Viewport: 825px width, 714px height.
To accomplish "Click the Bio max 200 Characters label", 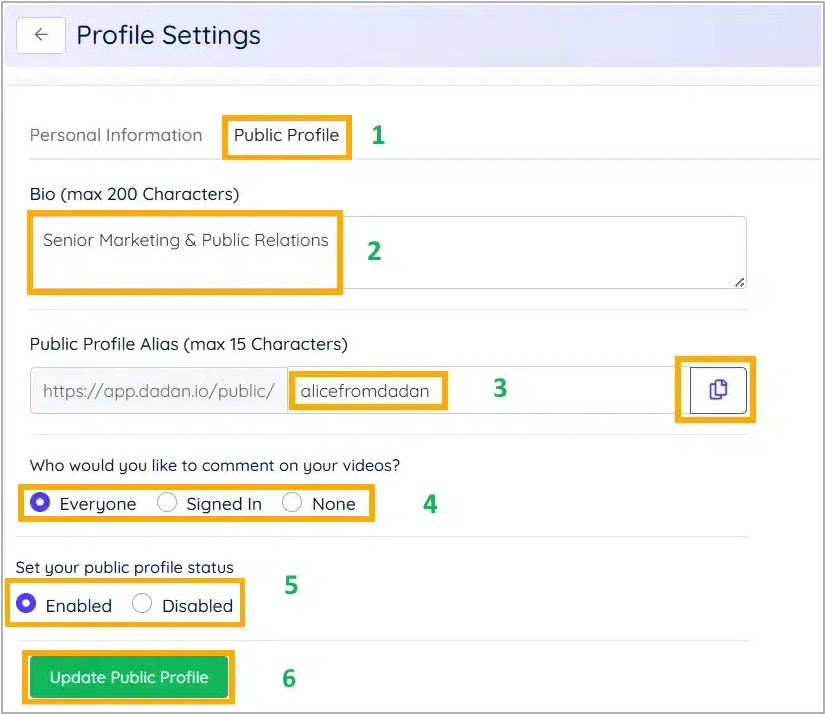I will point(134,193).
